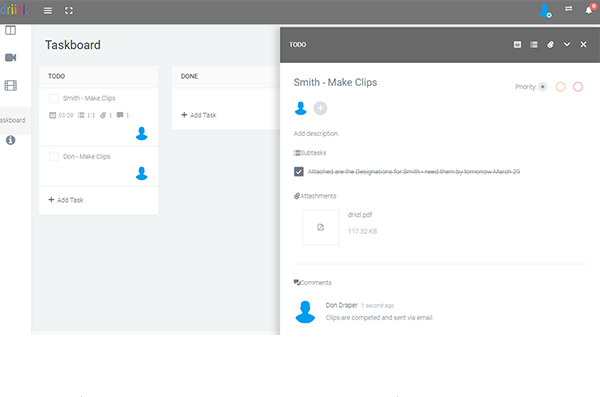Open the notifications bell
Image resolution: width=600 pixels, height=397 pixels.
coord(589,10)
